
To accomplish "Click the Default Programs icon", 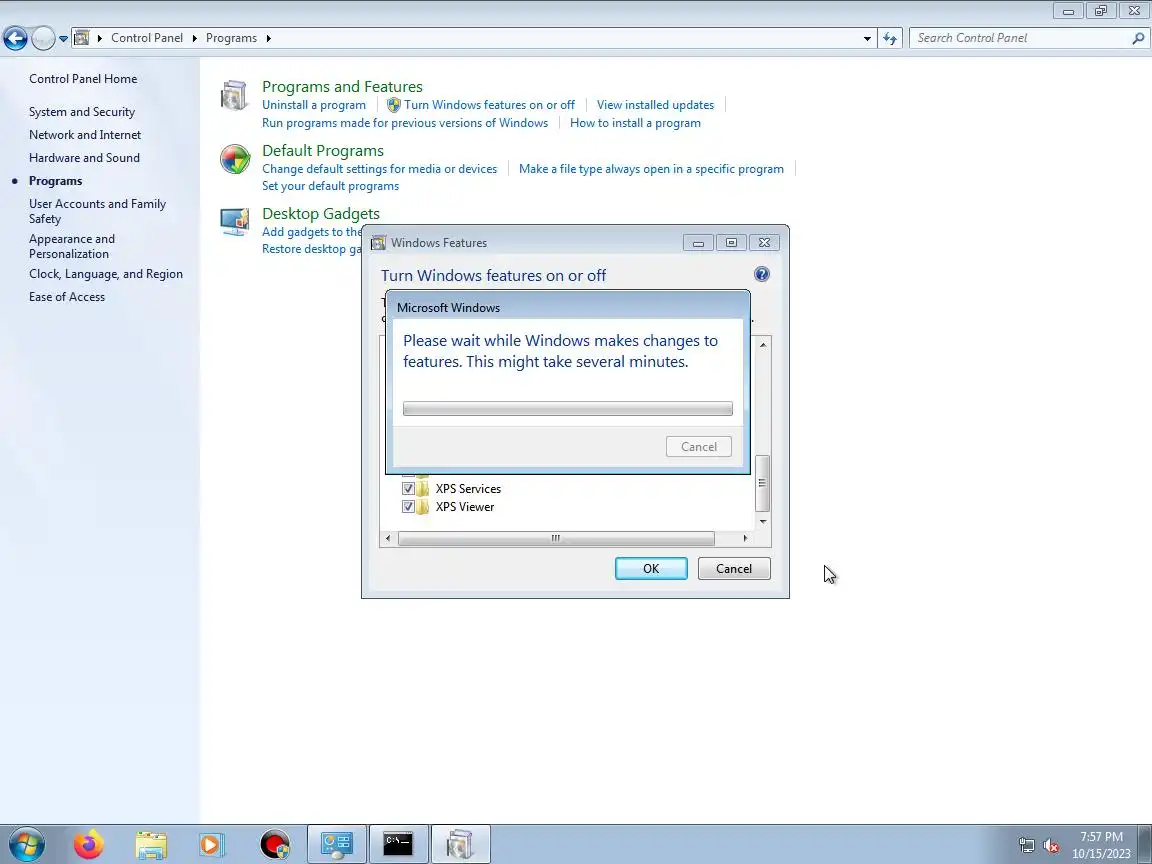I will 235,159.
